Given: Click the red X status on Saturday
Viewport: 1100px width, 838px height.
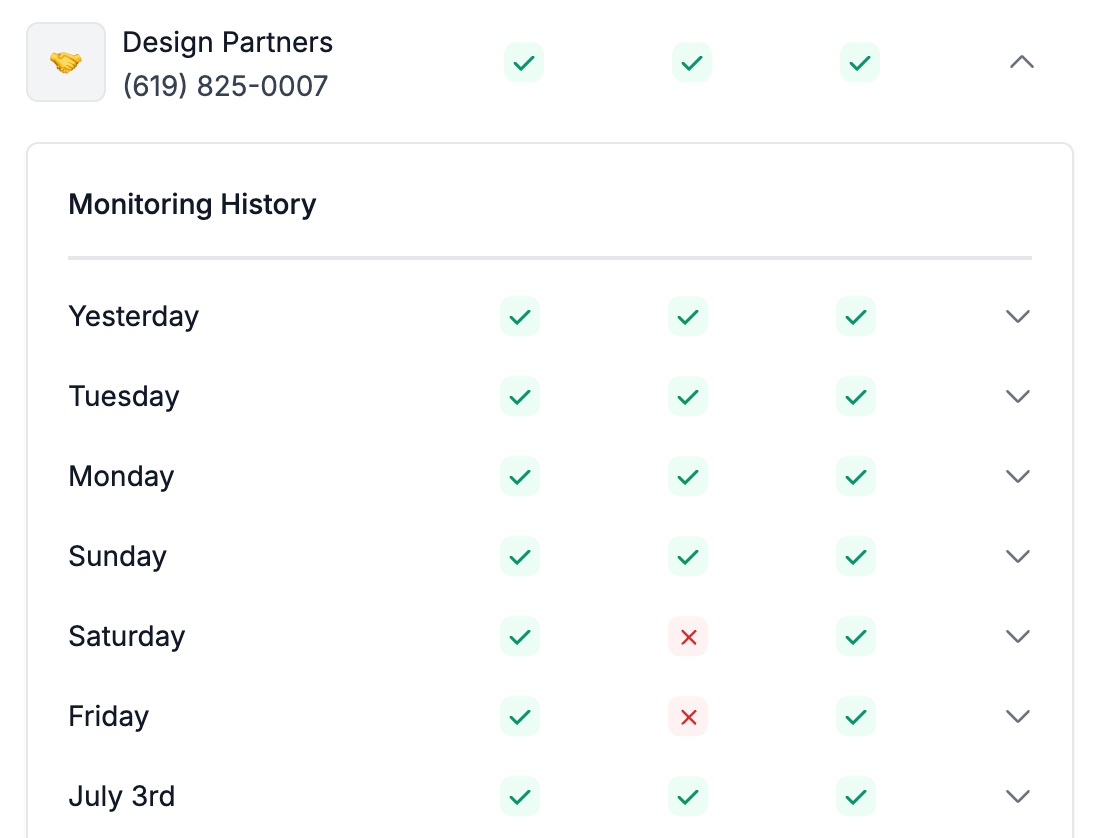Looking at the screenshot, I should click(x=688, y=636).
